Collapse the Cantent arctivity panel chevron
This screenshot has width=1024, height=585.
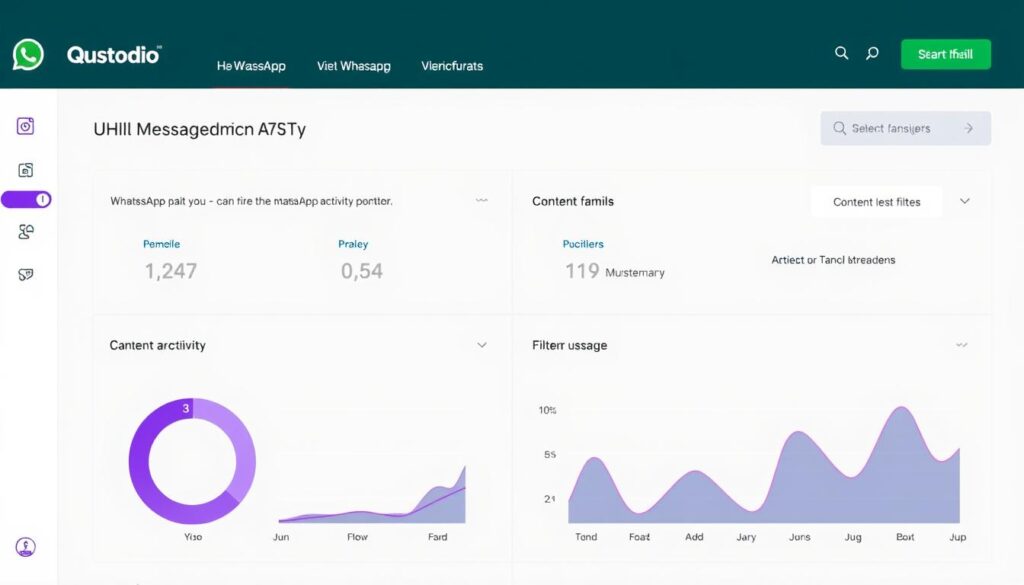(x=482, y=345)
